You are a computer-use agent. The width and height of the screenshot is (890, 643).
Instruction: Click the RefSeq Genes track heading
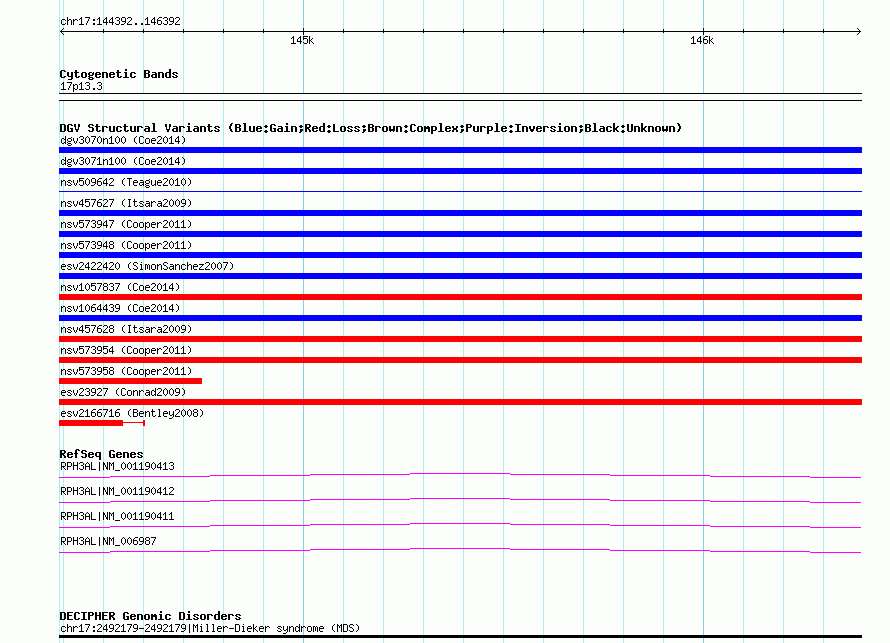(x=101, y=454)
